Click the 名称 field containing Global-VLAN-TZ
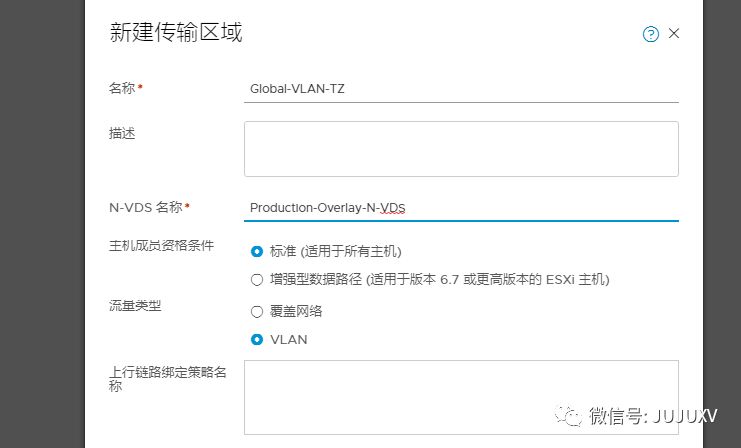Image resolution: width=741 pixels, height=448 pixels. 461,88
